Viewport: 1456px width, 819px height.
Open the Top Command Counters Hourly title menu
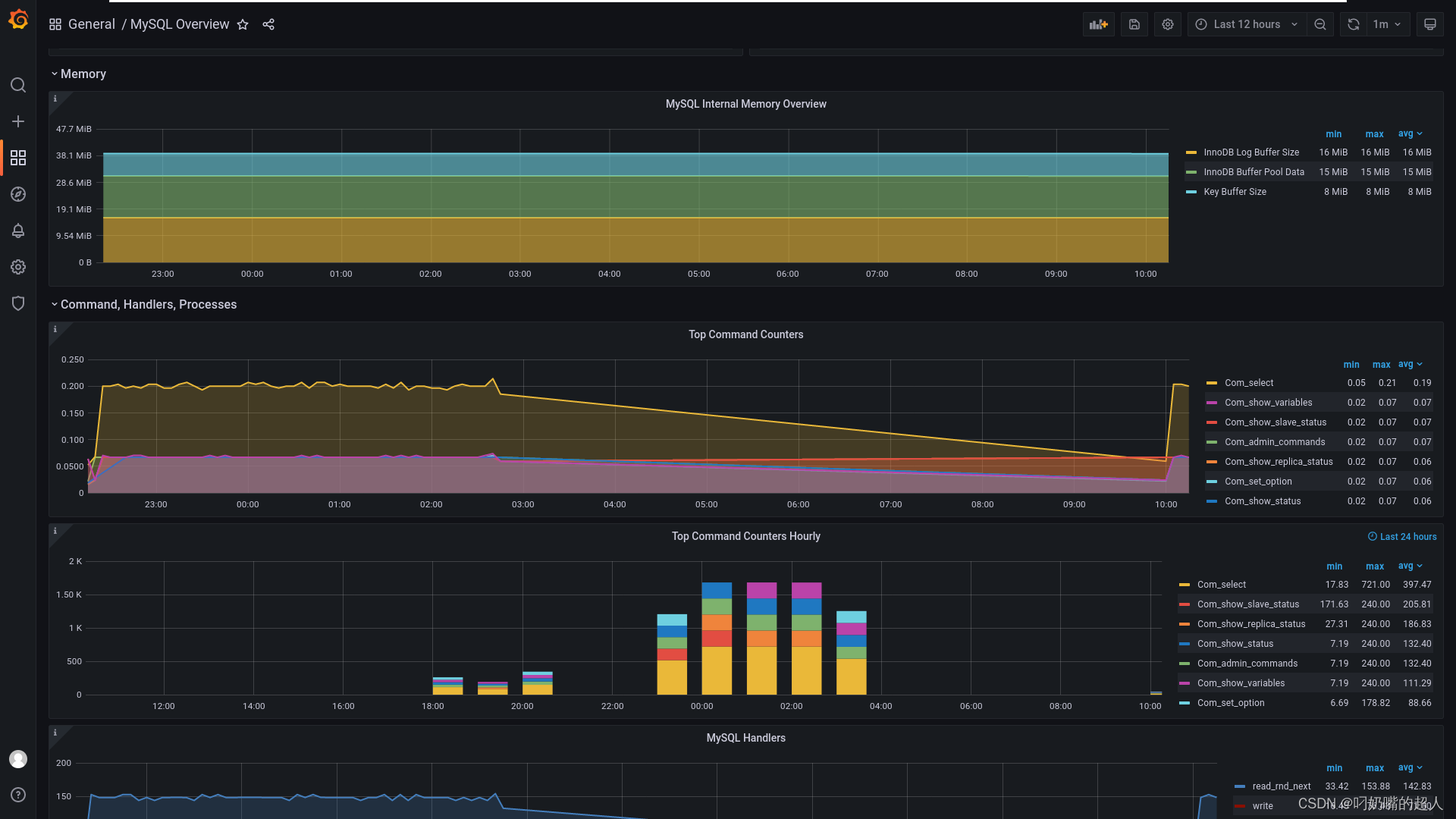coord(745,536)
